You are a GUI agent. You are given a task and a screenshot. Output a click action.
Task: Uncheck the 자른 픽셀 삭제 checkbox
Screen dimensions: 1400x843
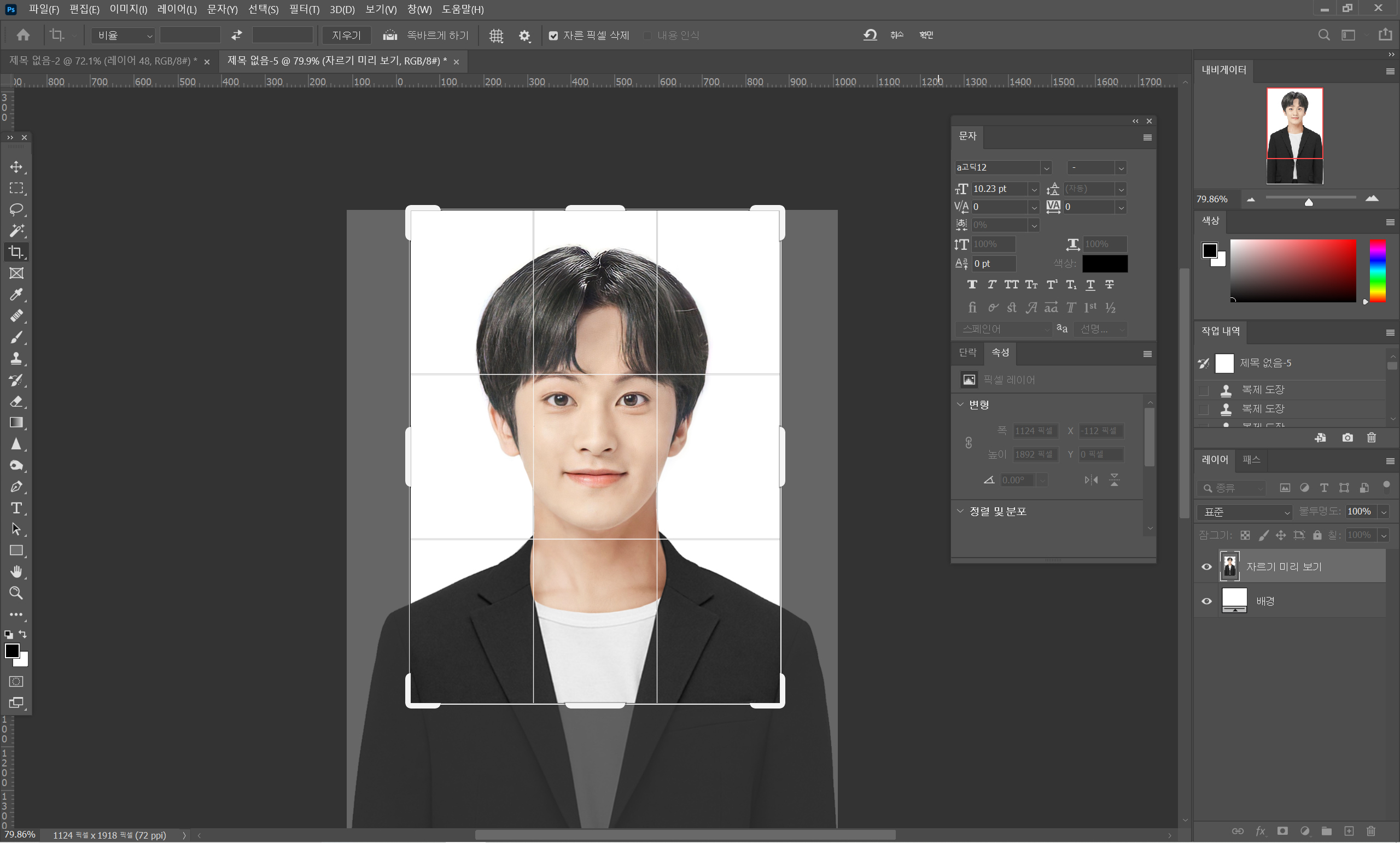click(x=553, y=36)
